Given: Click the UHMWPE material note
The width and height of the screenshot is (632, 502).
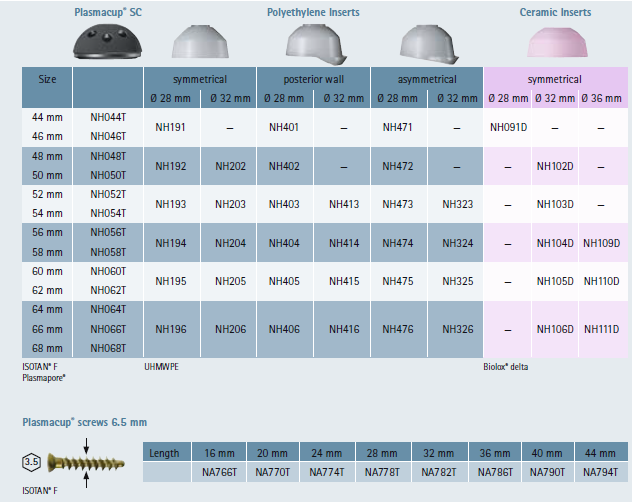Looking at the screenshot, I should (161, 367).
